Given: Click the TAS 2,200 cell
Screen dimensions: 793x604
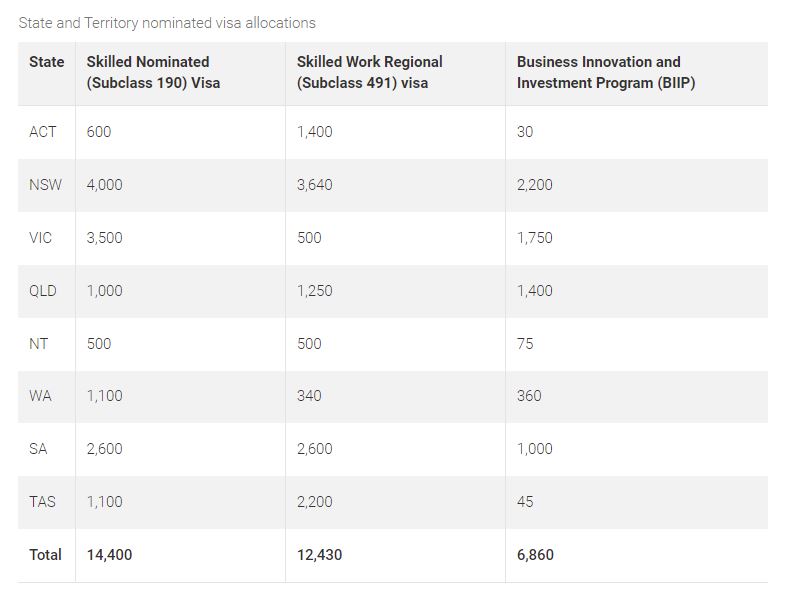Looking at the screenshot, I should coord(315,502).
